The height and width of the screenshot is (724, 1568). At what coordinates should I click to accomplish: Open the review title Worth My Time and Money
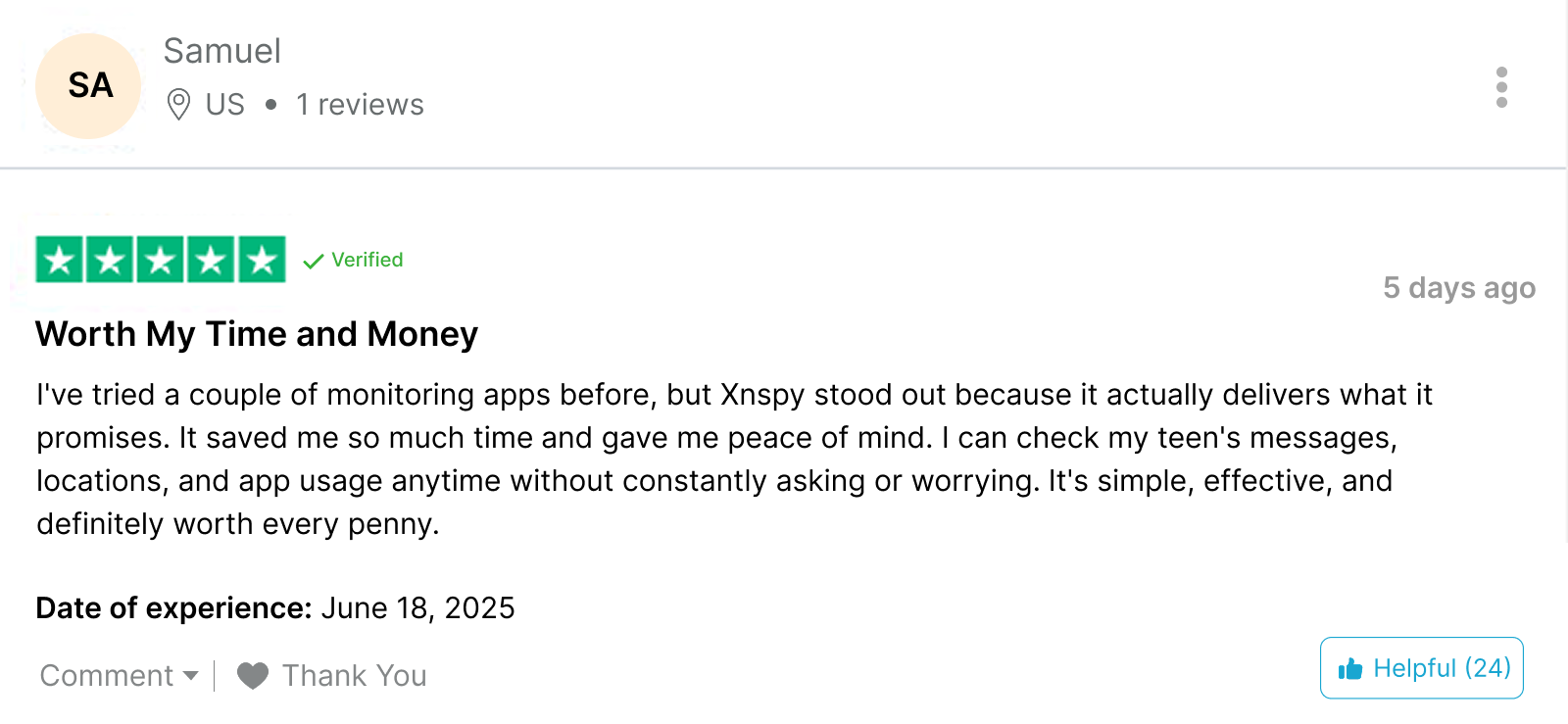tap(257, 334)
